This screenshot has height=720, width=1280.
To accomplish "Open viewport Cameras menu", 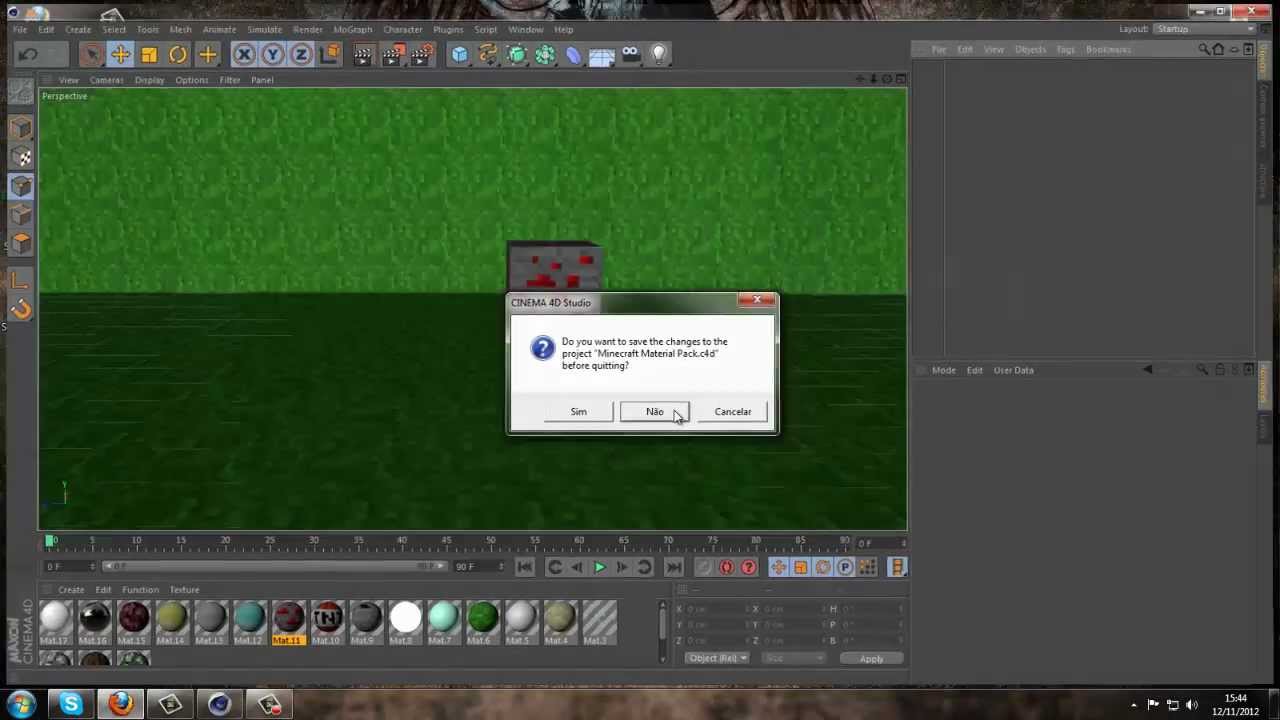I will tap(106, 80).
